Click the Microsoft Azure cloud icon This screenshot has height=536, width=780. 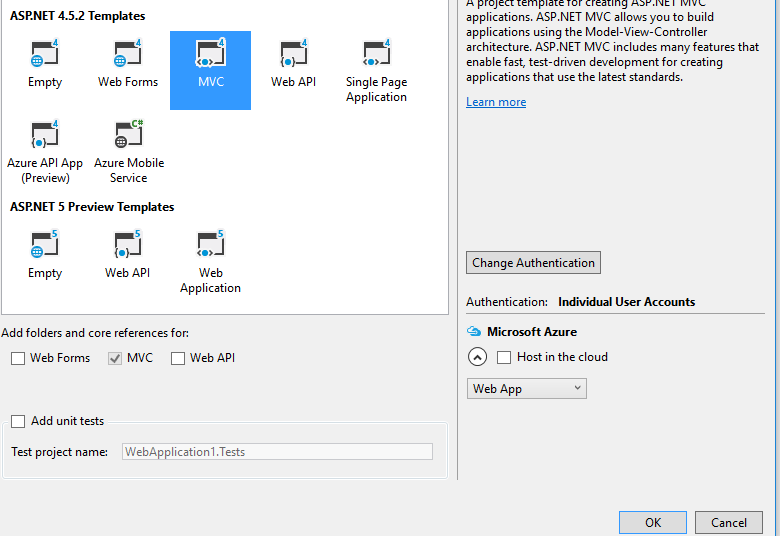474,331
